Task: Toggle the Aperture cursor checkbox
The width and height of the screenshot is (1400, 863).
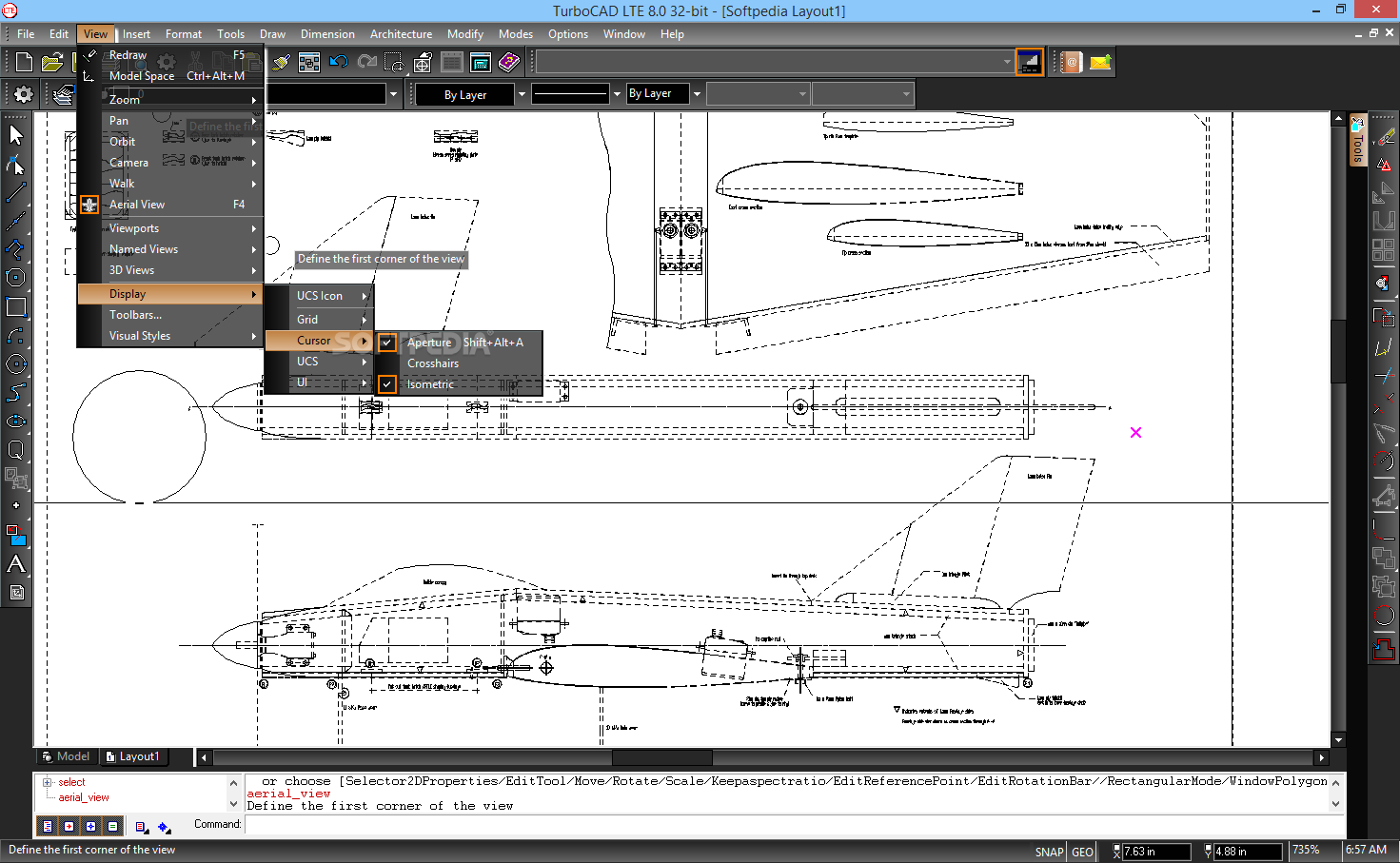Action: tap(387, 343)
